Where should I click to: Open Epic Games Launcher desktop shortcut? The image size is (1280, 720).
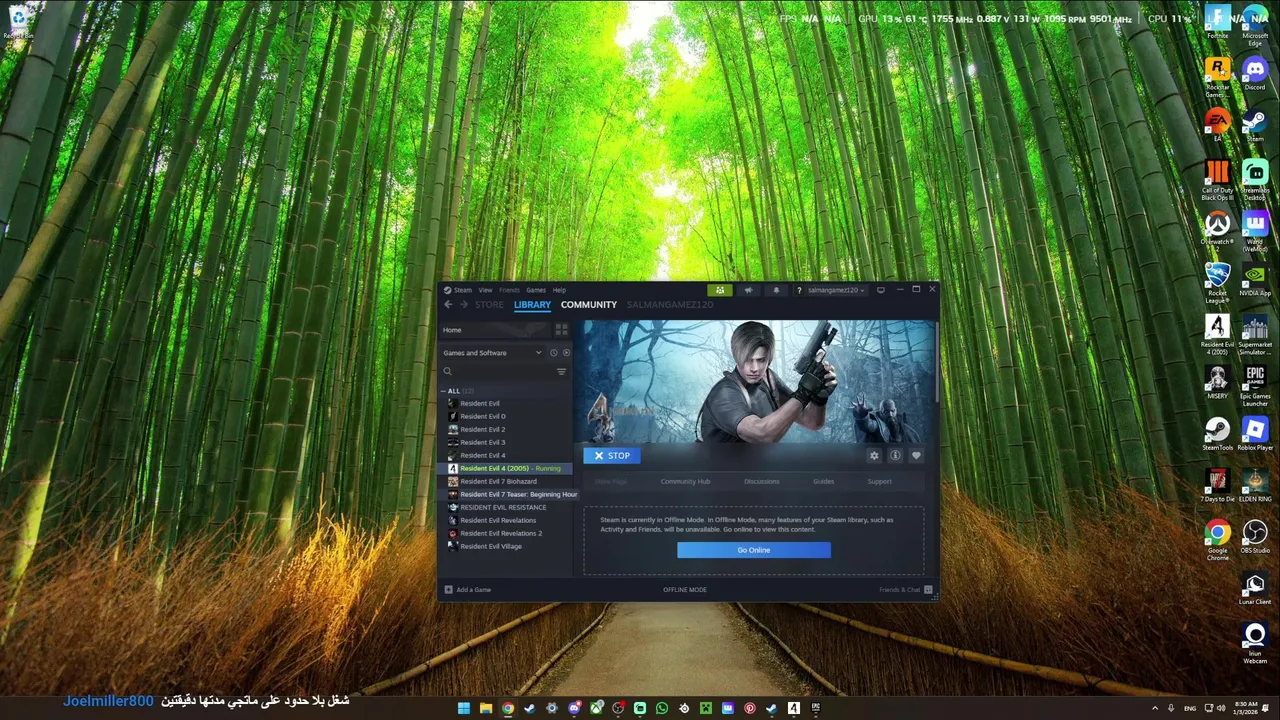[1254, 387]
